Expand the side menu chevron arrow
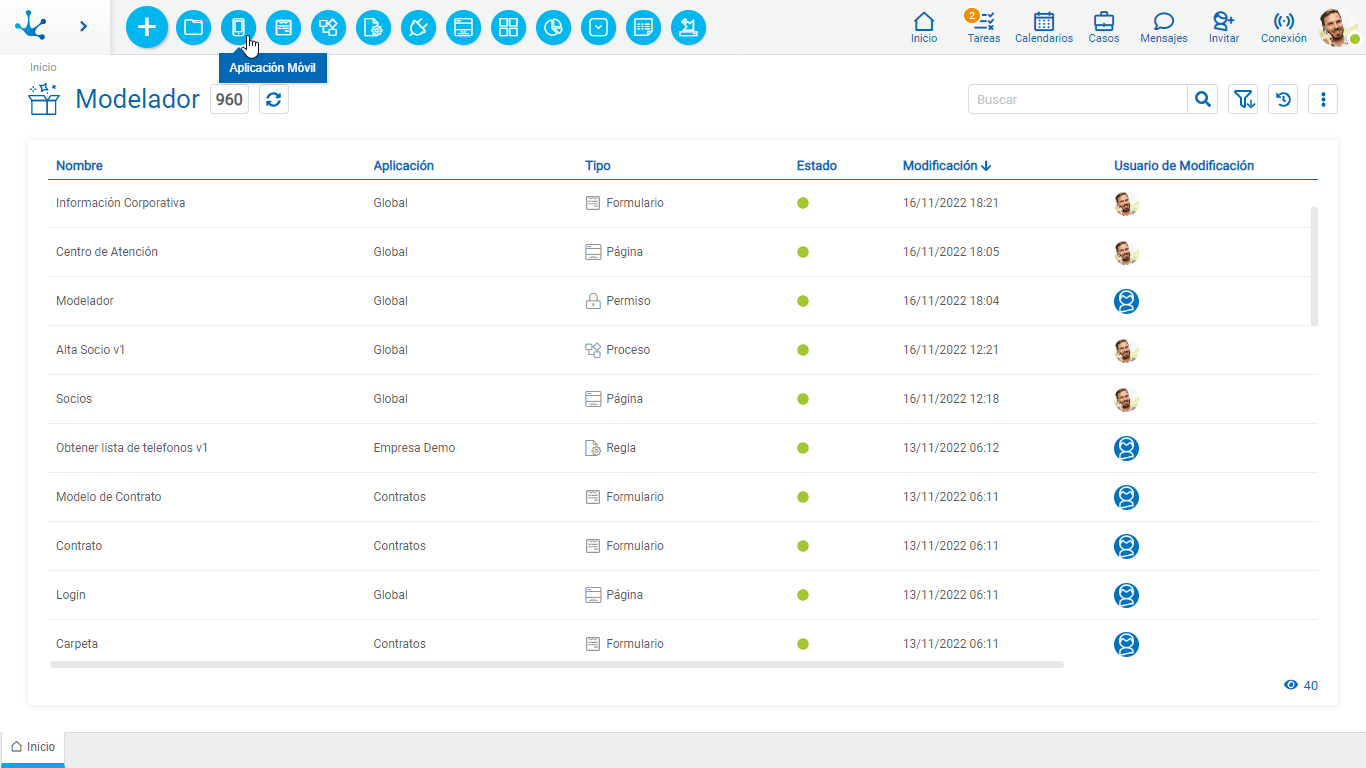The image size is (1366, 768). (83, 26)
